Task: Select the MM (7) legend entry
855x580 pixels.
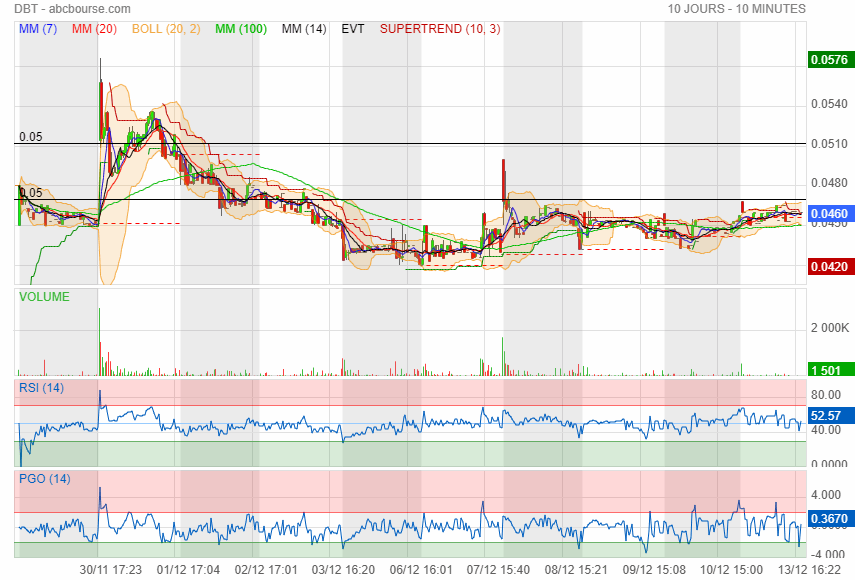Action: tap(38, 29)
